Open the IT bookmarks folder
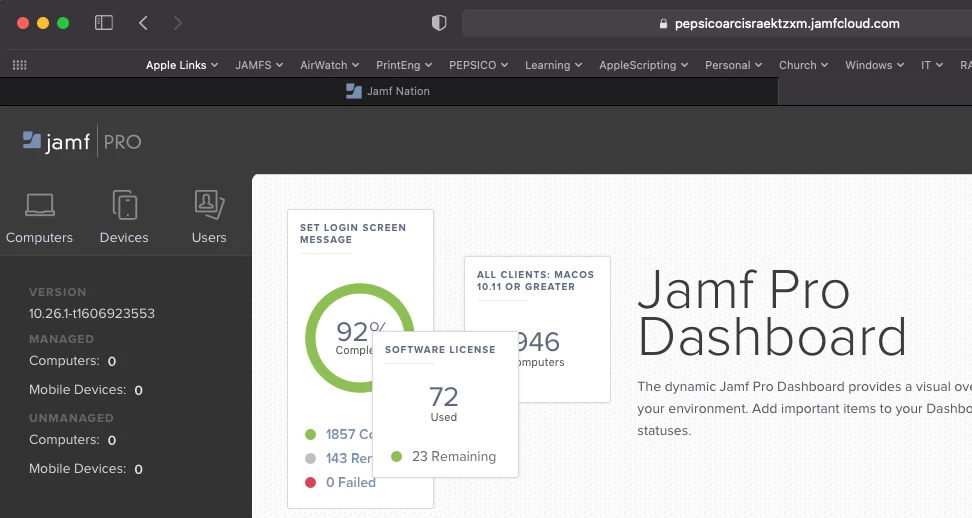The height and width of the screenshot is (518, 972). click(932, 65)
